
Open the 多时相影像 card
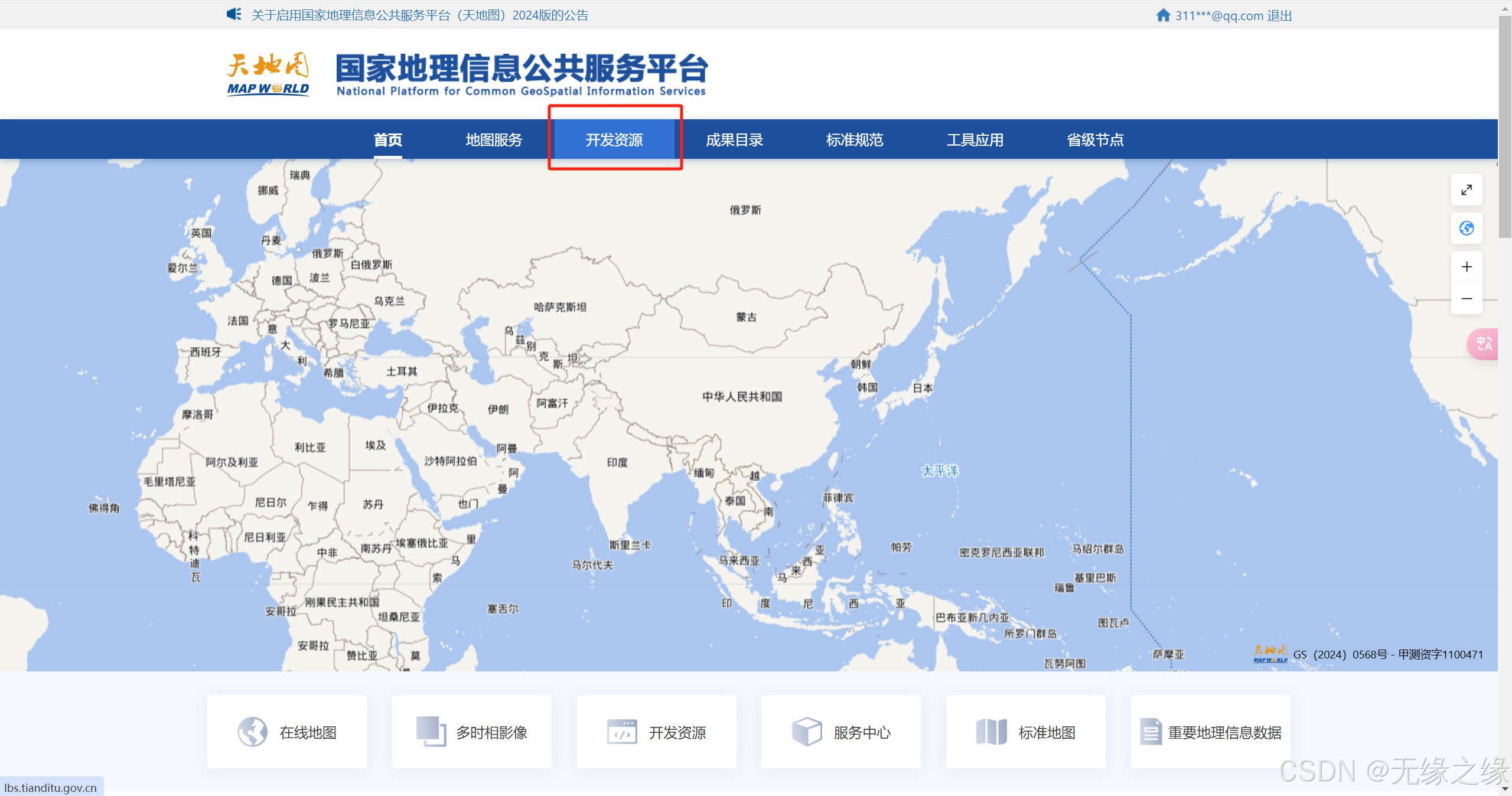click(x=471, y=732)
